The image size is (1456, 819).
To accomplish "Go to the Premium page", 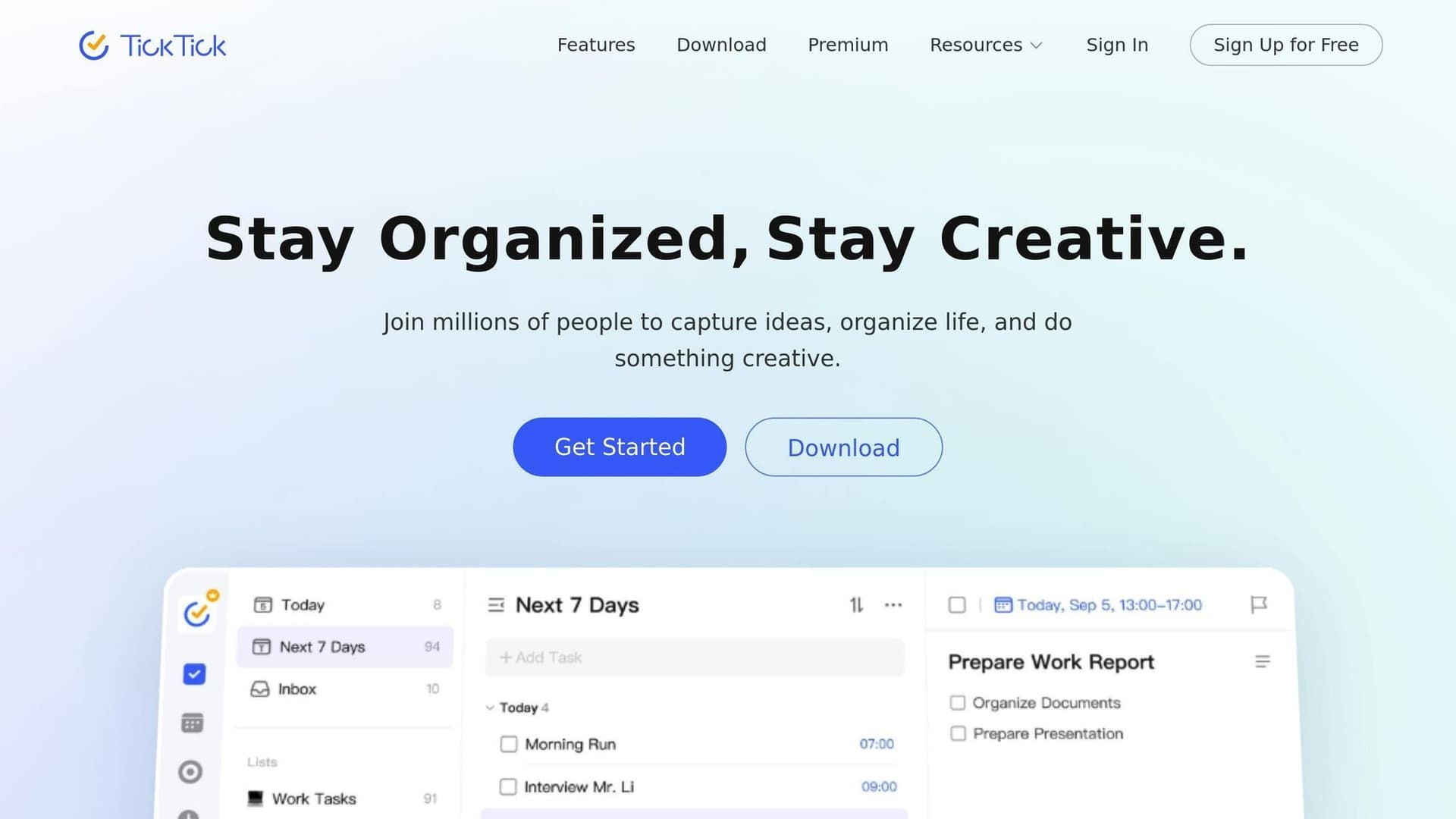I will [x=848, y=45].
